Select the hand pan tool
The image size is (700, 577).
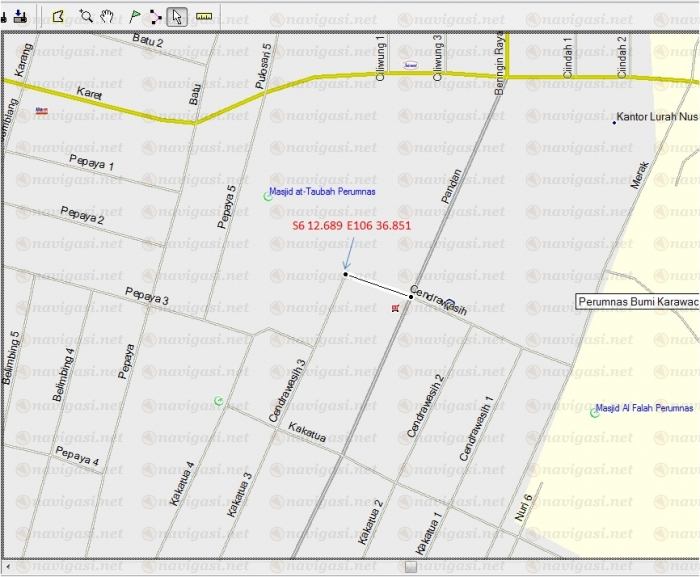pyautogui.click(x=107, y=16)
